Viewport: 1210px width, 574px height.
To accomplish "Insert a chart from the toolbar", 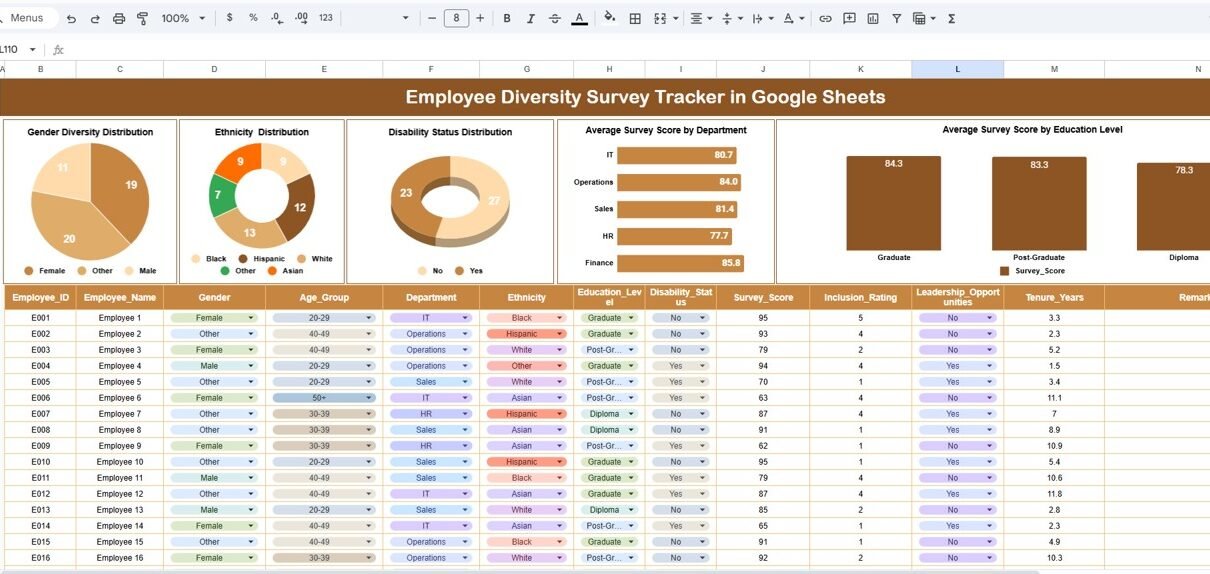I will (x=873, y=18).
